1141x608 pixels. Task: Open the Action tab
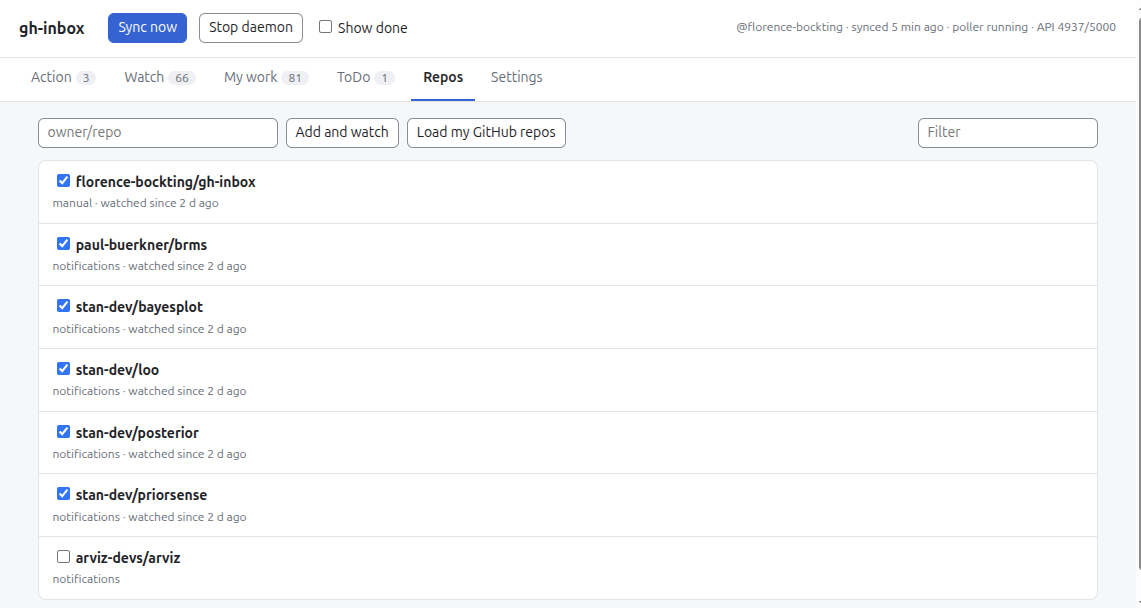[x=63, y=77]
